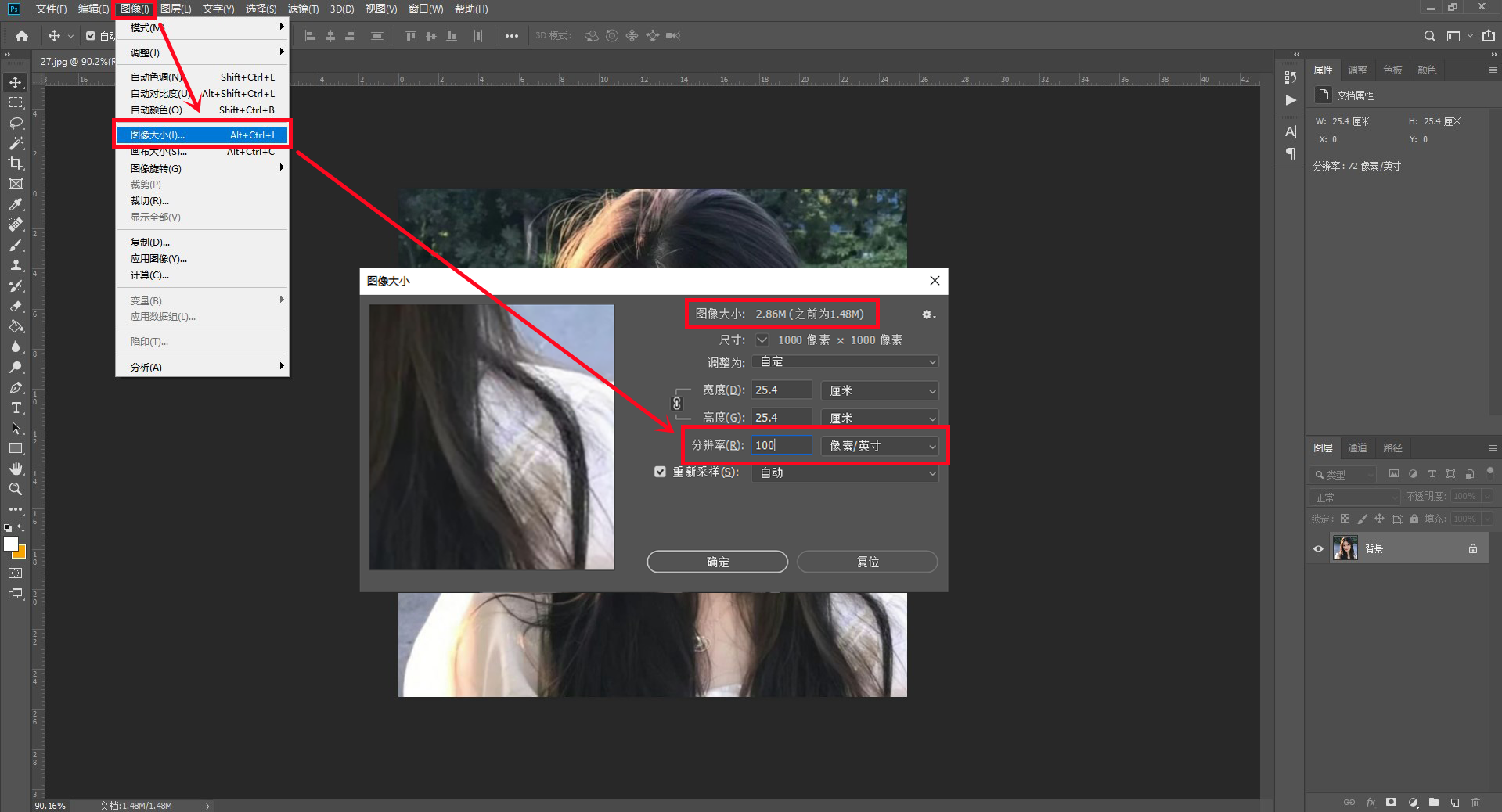Switch to the 通道 tab
Screen dimensions: 1502x812
point(1357,447)
